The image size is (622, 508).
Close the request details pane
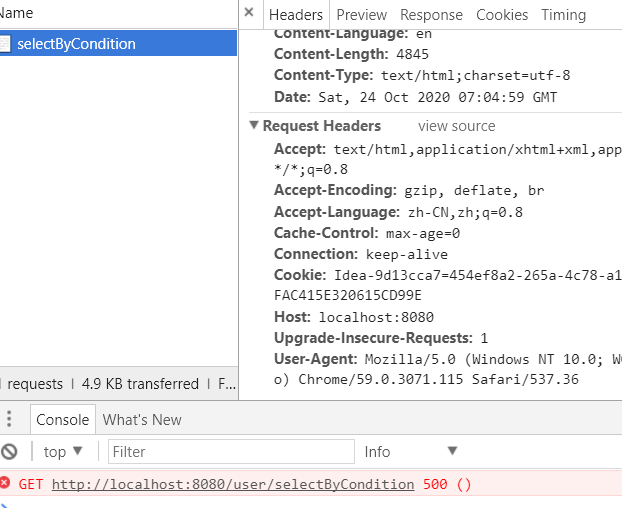249,14
